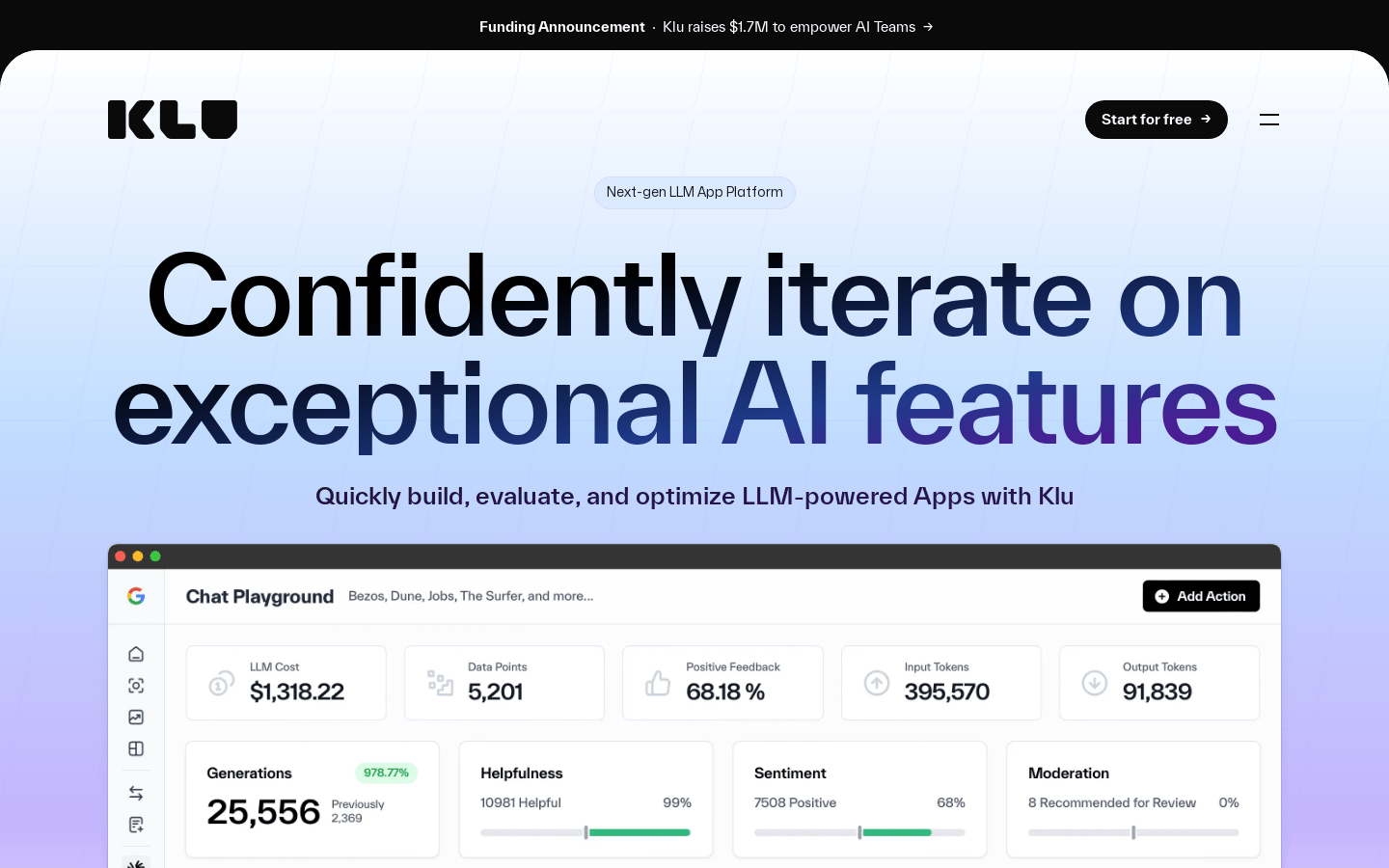Viewport: 1389px width, 868px height.
Task: Click the 68.18 % feedback value
Action: coord(725,692)
